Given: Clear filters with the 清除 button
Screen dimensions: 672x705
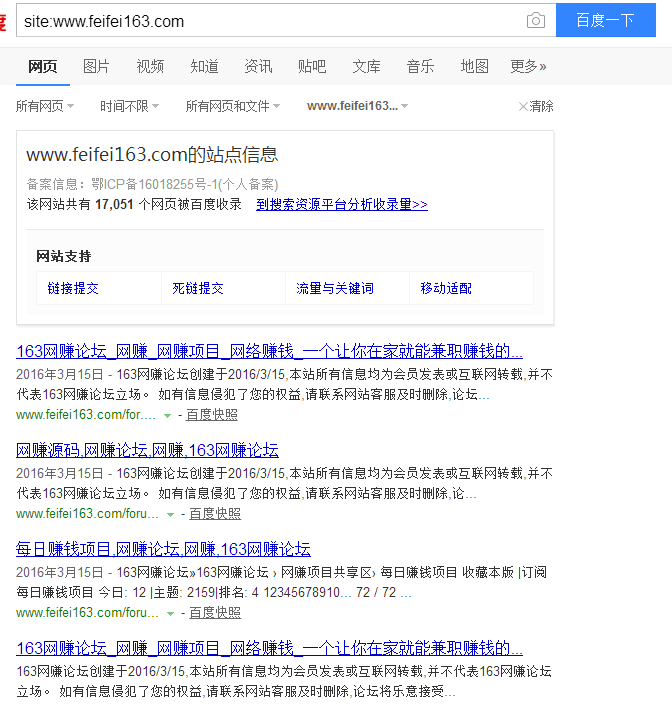Looking at the screenshot, I should [x=536, y=106].
